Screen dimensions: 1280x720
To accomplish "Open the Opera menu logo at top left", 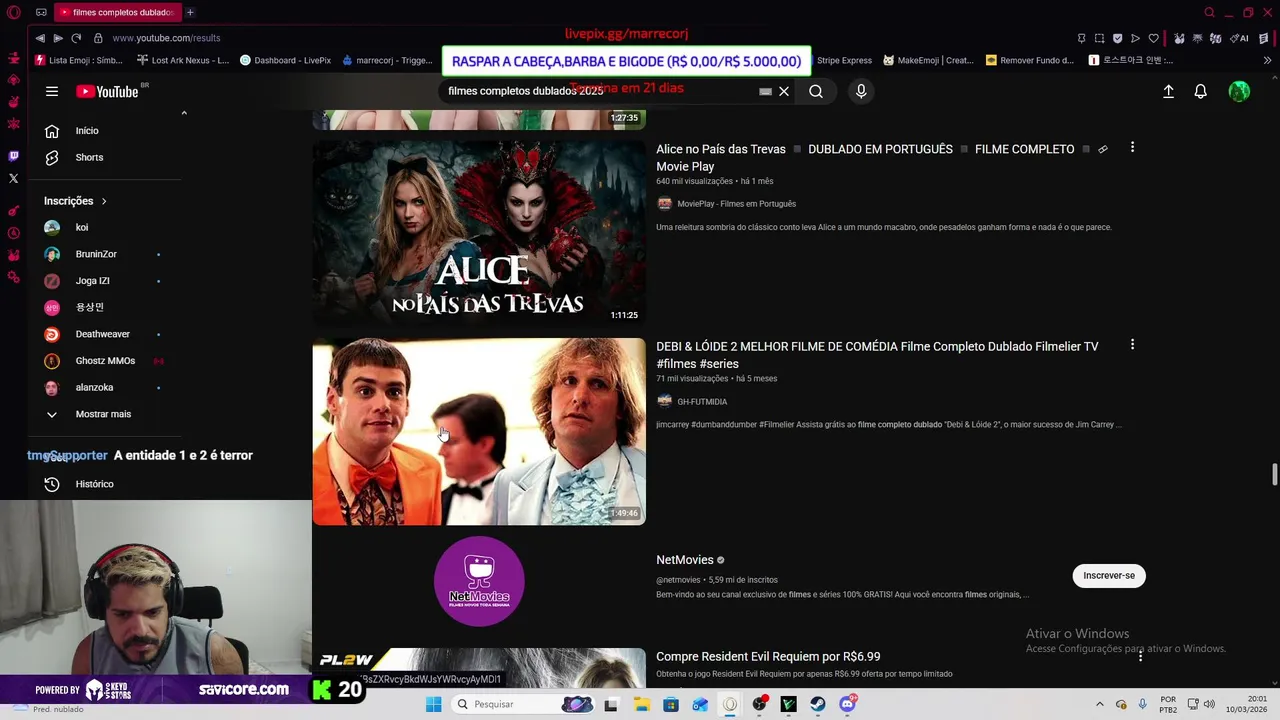I will 14,12.
